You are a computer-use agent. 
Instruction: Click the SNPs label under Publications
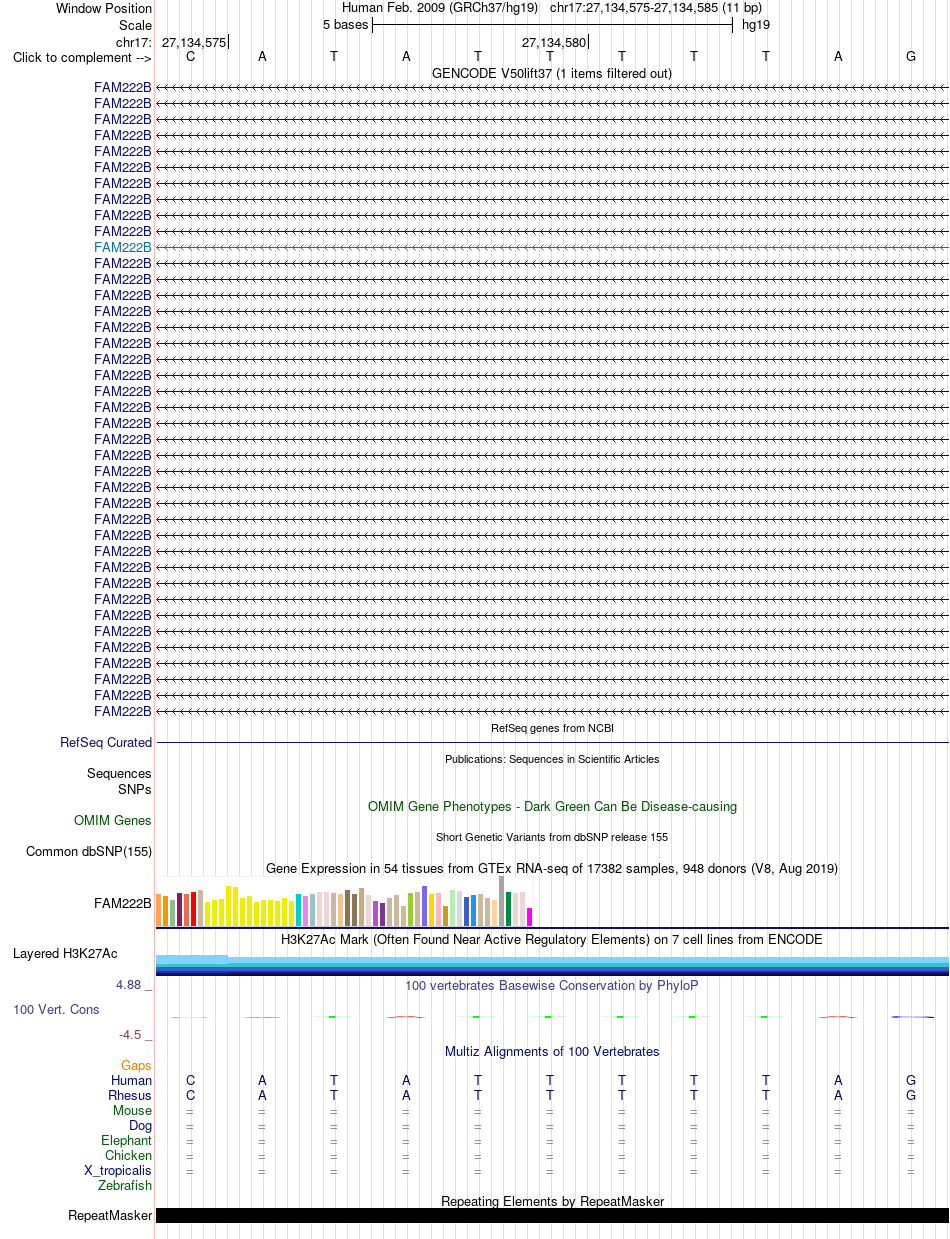point(135,789)
